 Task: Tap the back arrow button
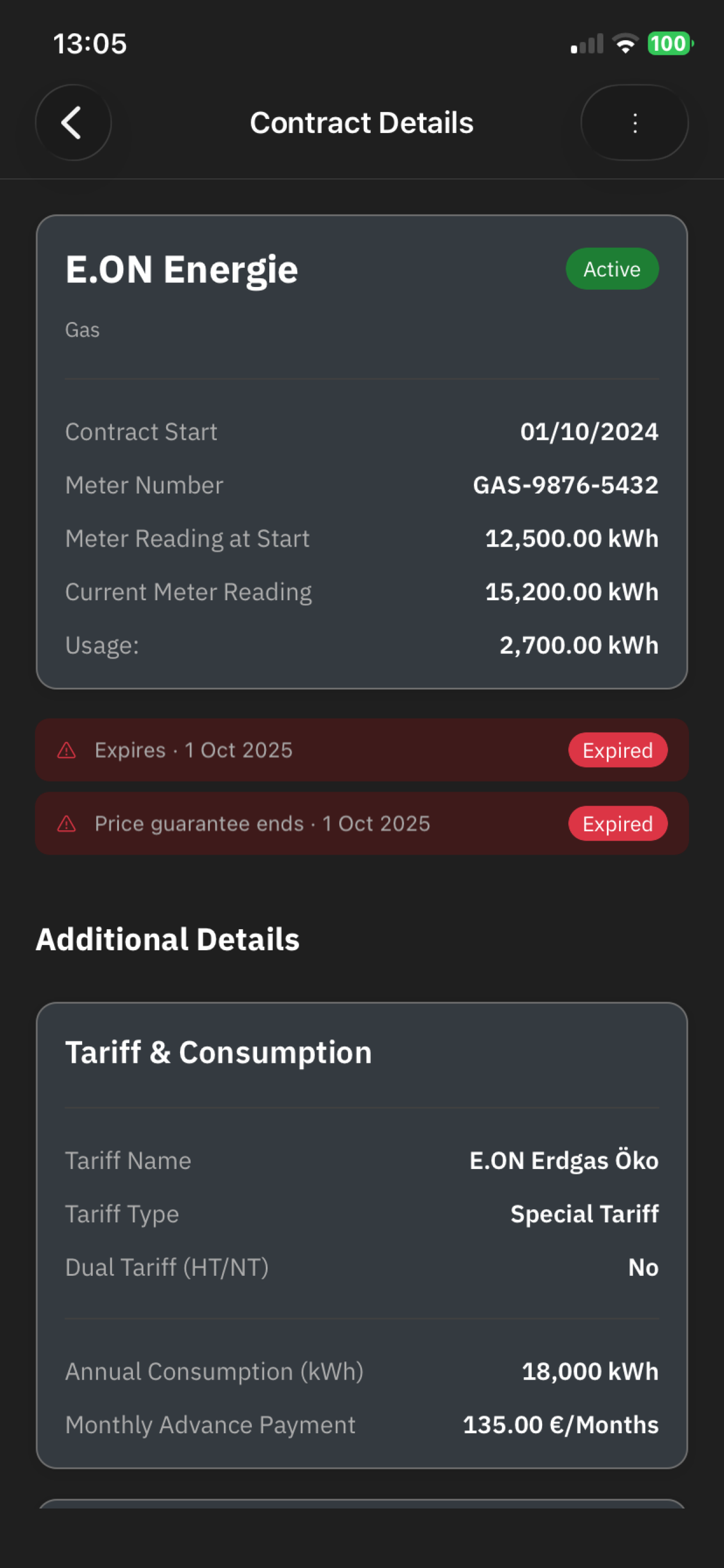[73, 123]
